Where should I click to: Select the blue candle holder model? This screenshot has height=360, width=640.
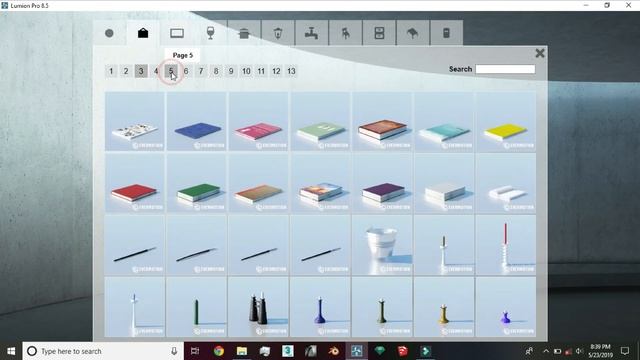pyautogui.click(x=320, y=307)
